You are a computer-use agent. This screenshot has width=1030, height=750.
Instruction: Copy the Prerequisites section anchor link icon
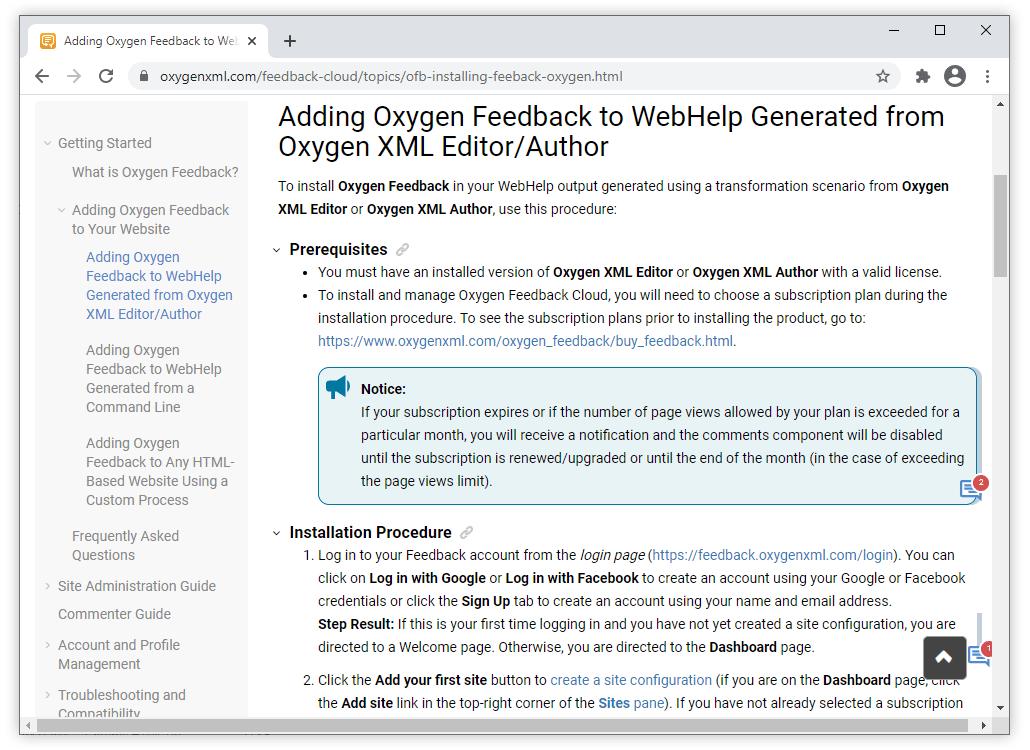click(402, 250)
